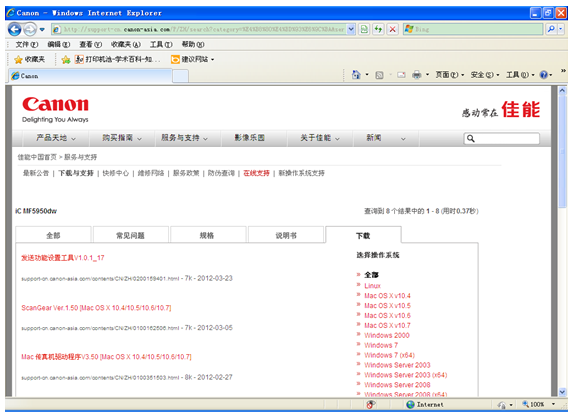
Task: Click the Refresh page icon
Action: pyautogui.click(x=378, y=29)
